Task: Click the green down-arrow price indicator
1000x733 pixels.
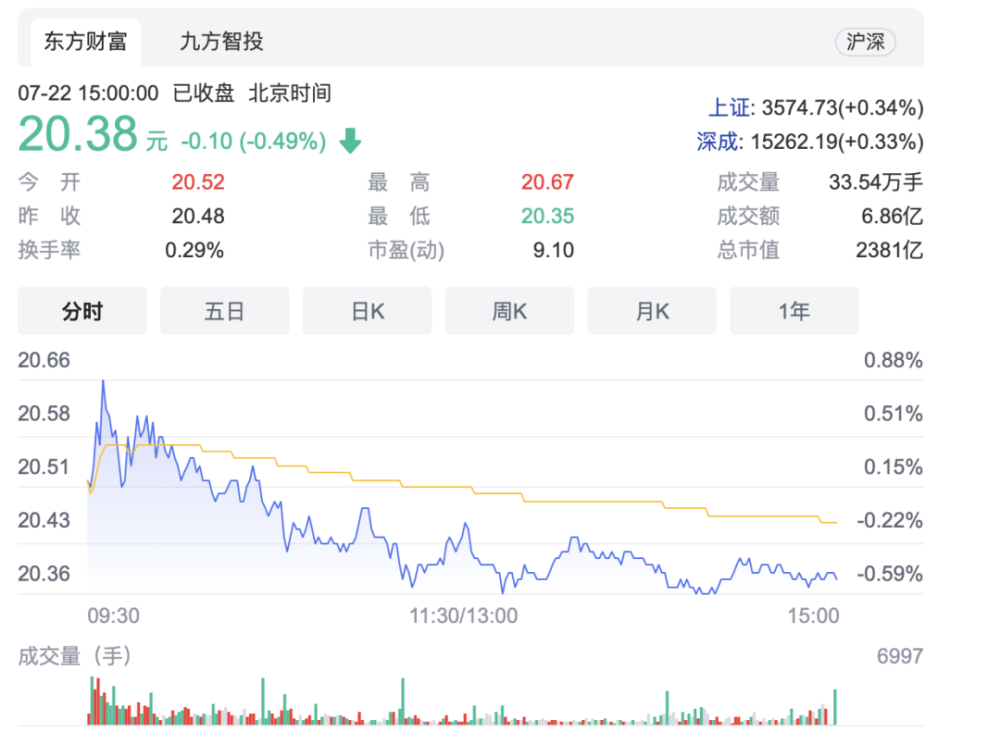Action: click(350, 142)
